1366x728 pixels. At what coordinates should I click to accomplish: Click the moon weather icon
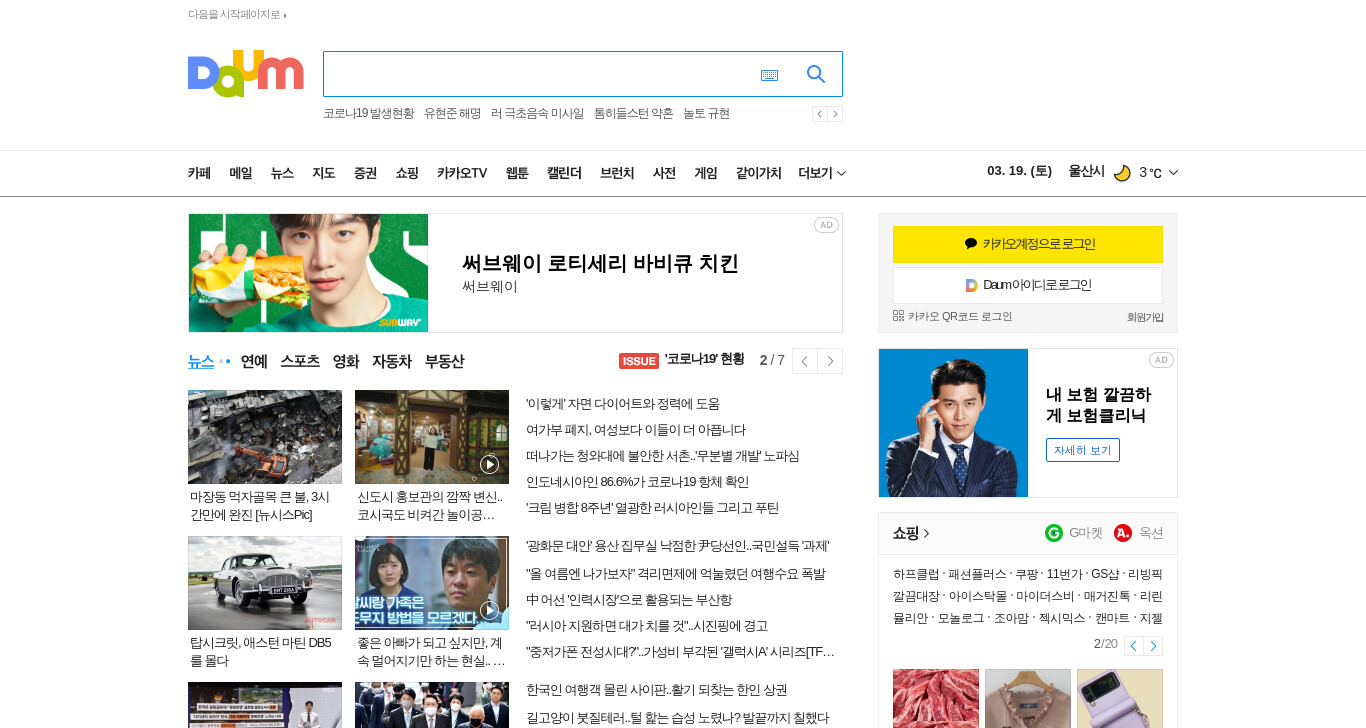point(1122,173)
